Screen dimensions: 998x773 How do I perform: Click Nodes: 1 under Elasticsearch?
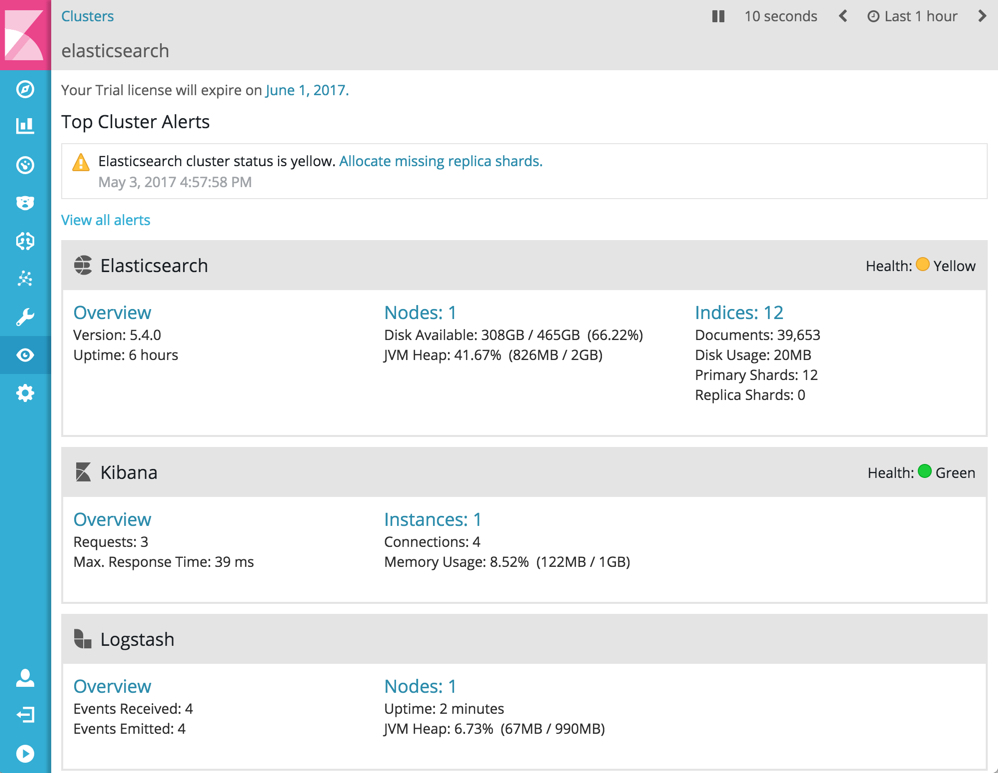(420, 312)
